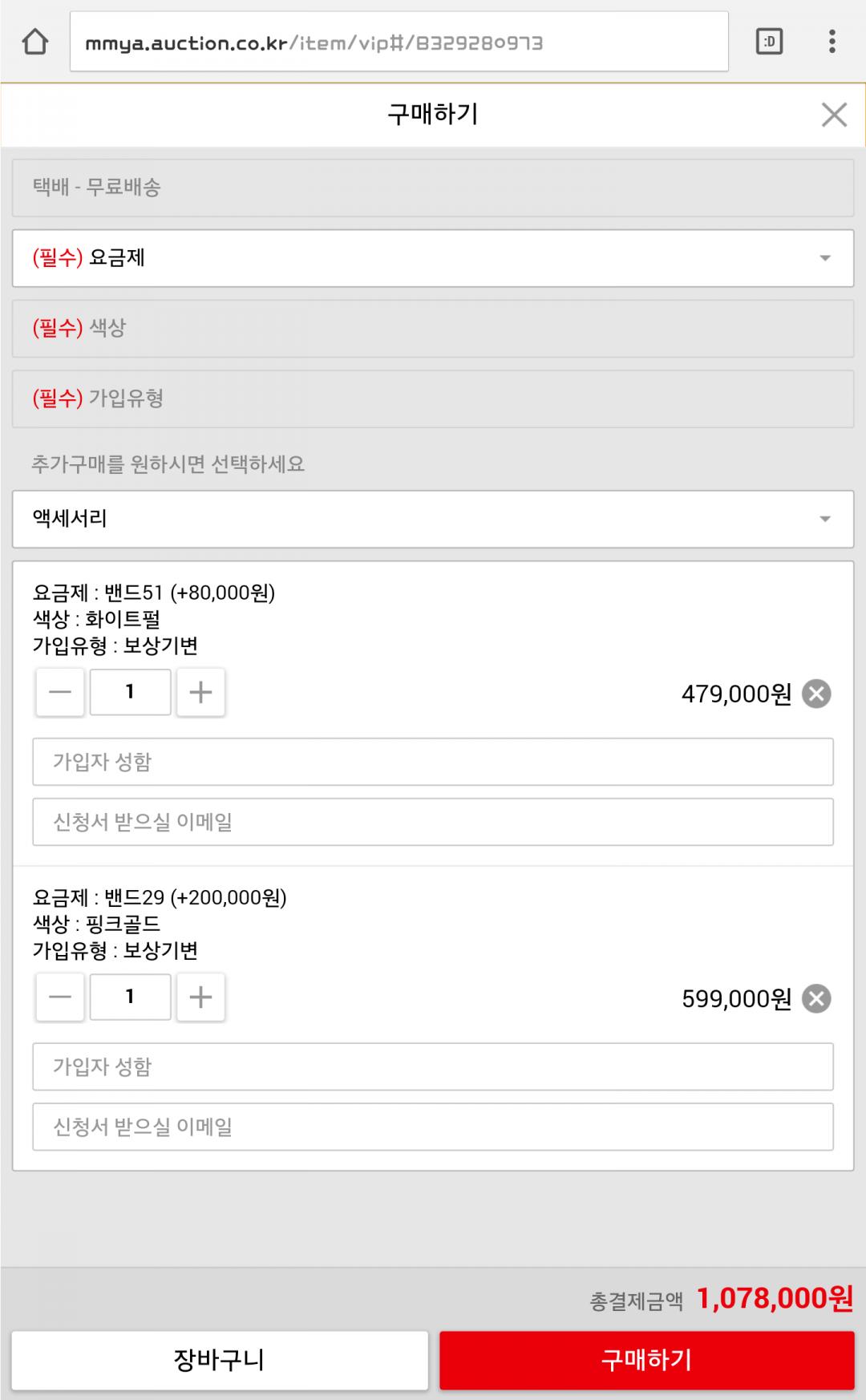Focus 가입자 성함 field for 밴드51
The height and width of the screenshot is (1400, 866).
(x=433, y=762)
